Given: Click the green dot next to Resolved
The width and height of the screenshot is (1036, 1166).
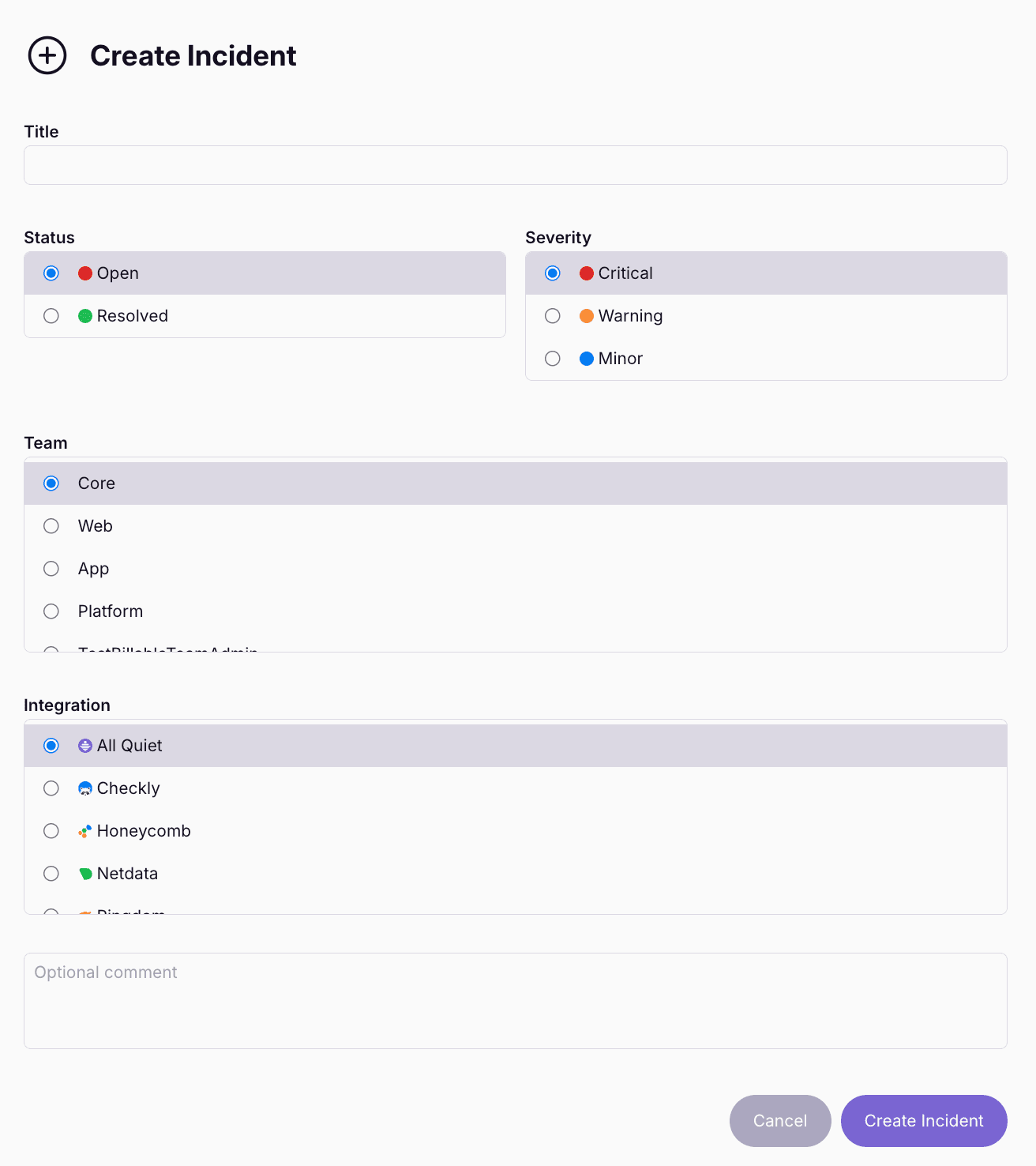Looking at the screenshot, I should (85, 316).
